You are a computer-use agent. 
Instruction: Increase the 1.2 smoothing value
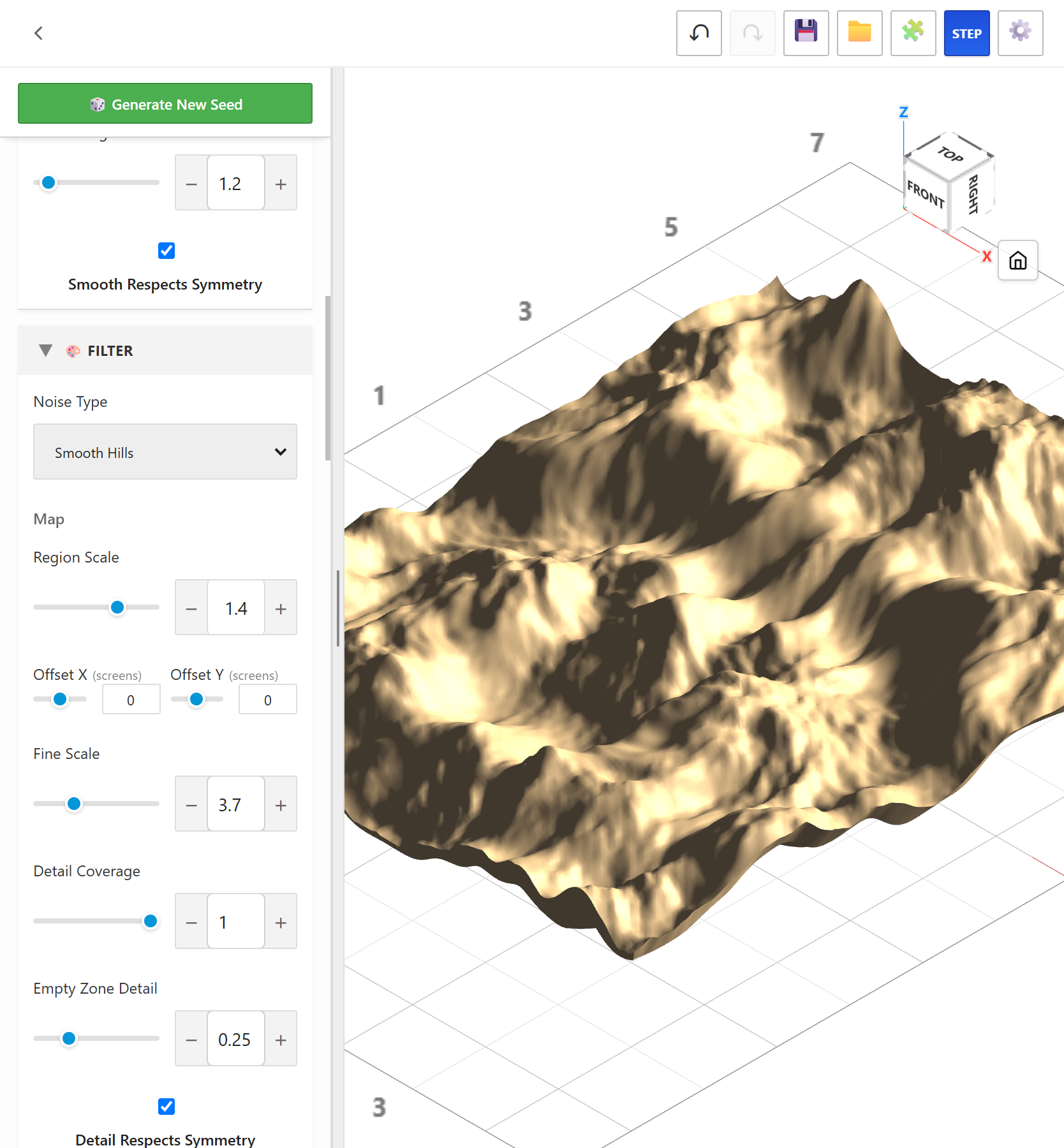coord(281,183)
